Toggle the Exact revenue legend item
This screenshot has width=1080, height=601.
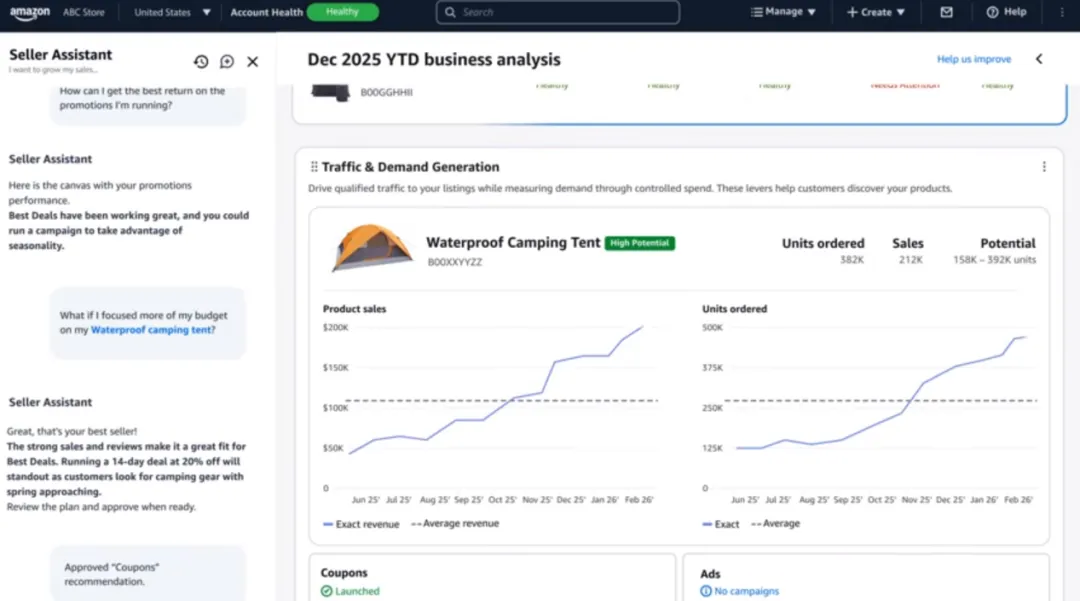[x=361, y=524]
